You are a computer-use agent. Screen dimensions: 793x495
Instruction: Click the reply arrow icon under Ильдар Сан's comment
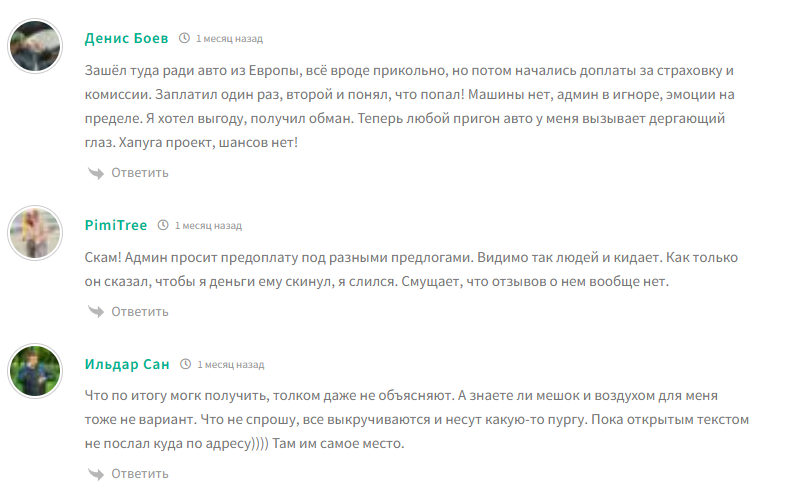pos(96,473)
